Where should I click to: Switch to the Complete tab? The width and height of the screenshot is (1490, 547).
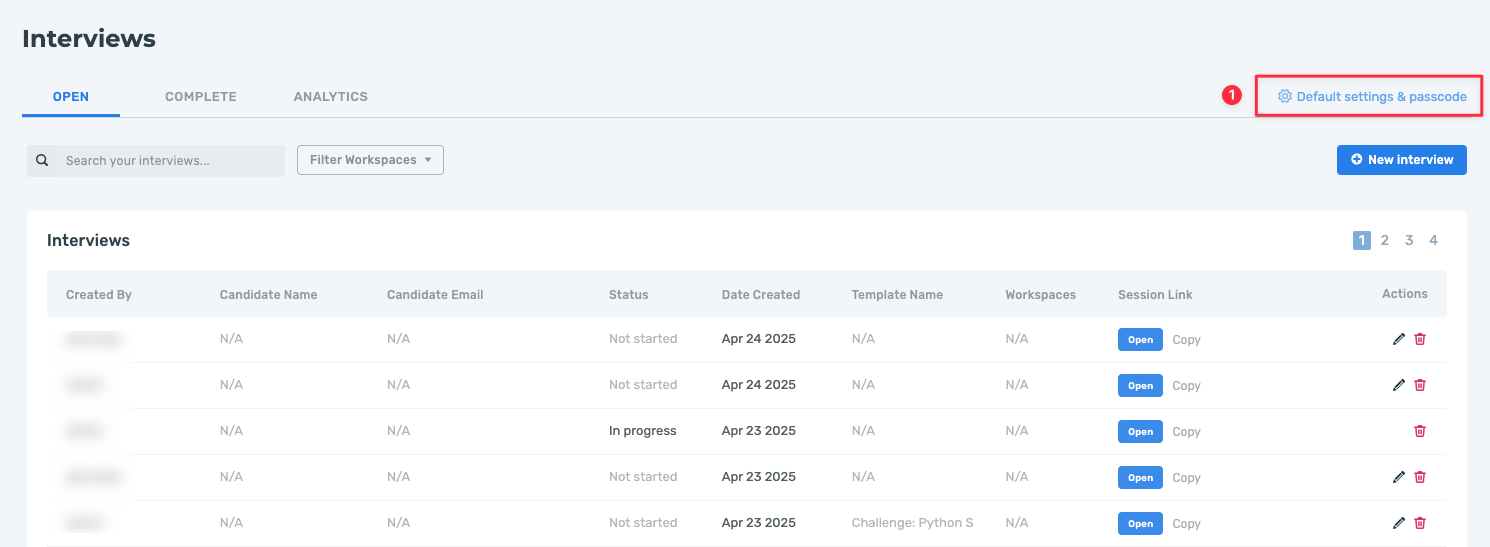[200, 97]
